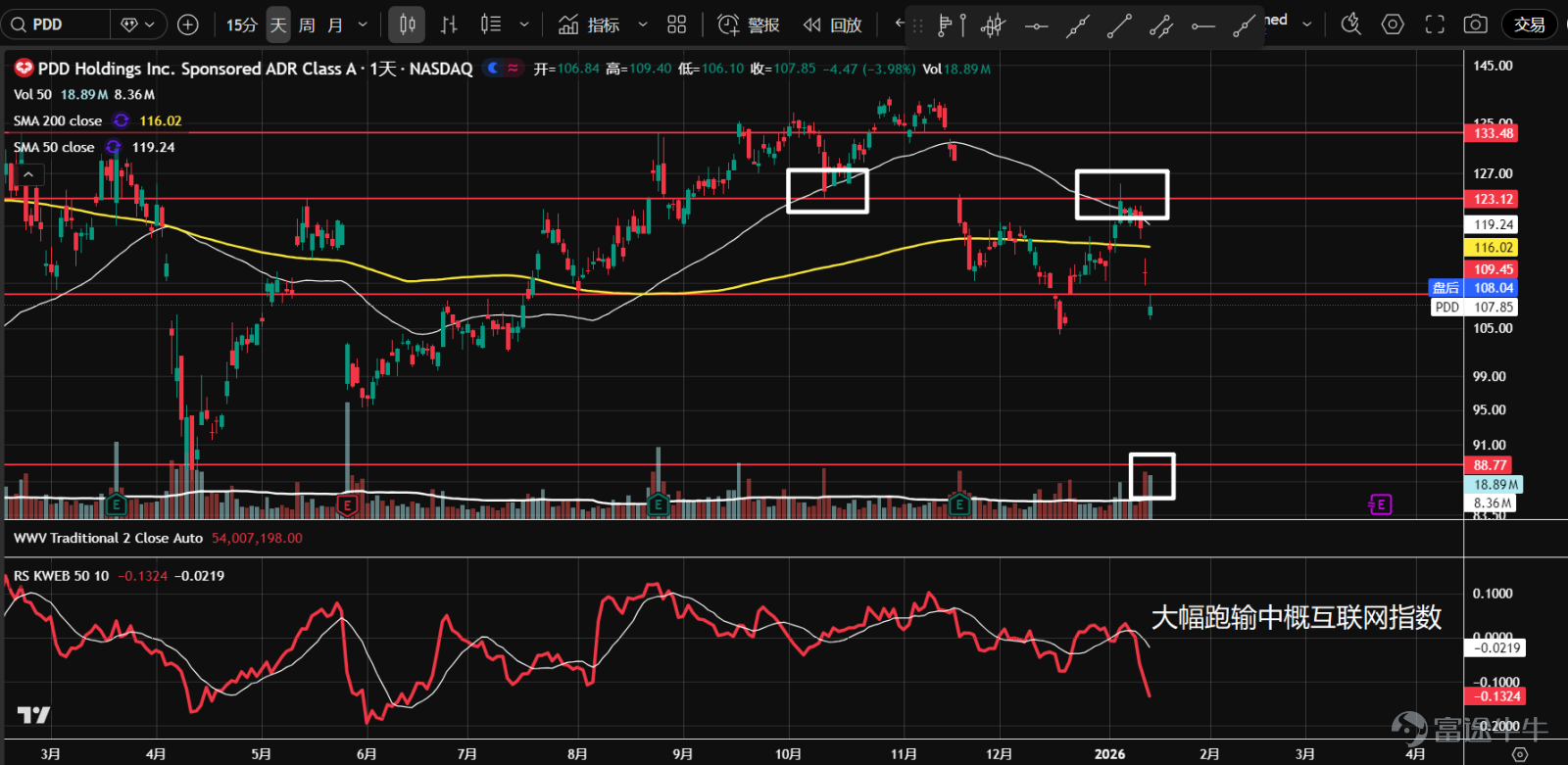Select the ray line drawing tool
Screen dimensions: 1568x765
pyautogui.click(x=1245, y=26)
